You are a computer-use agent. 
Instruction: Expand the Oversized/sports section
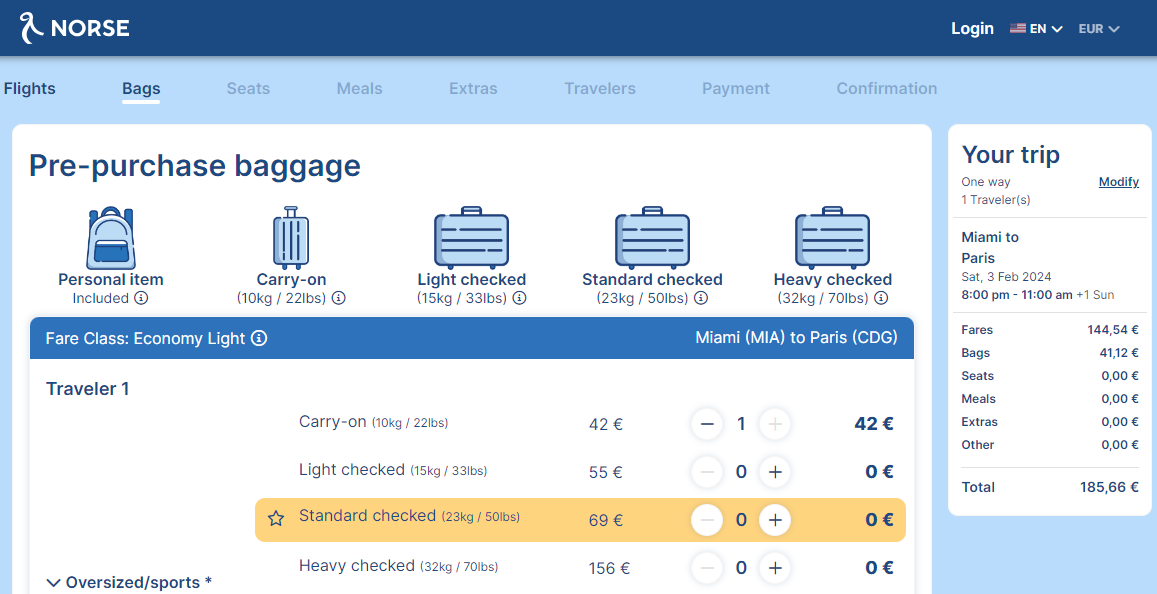[129, 582]
